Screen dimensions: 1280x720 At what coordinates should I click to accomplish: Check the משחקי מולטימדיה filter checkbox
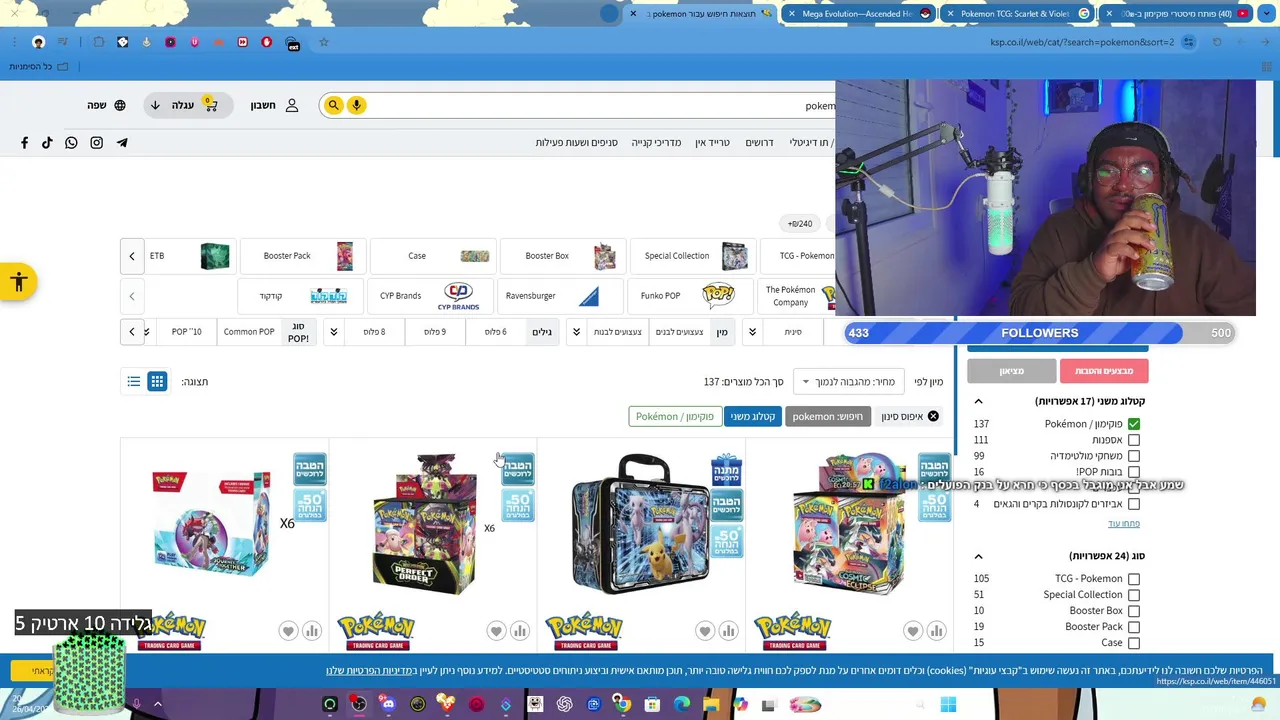1134,456
